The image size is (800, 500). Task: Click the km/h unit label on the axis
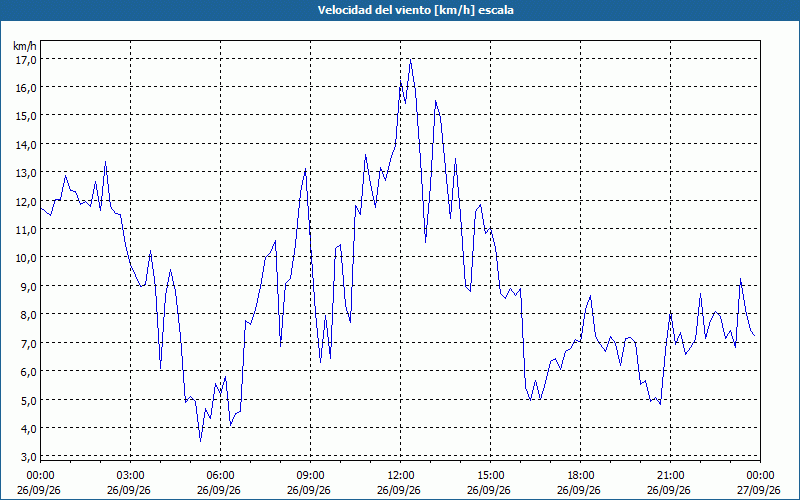point(25,46)
